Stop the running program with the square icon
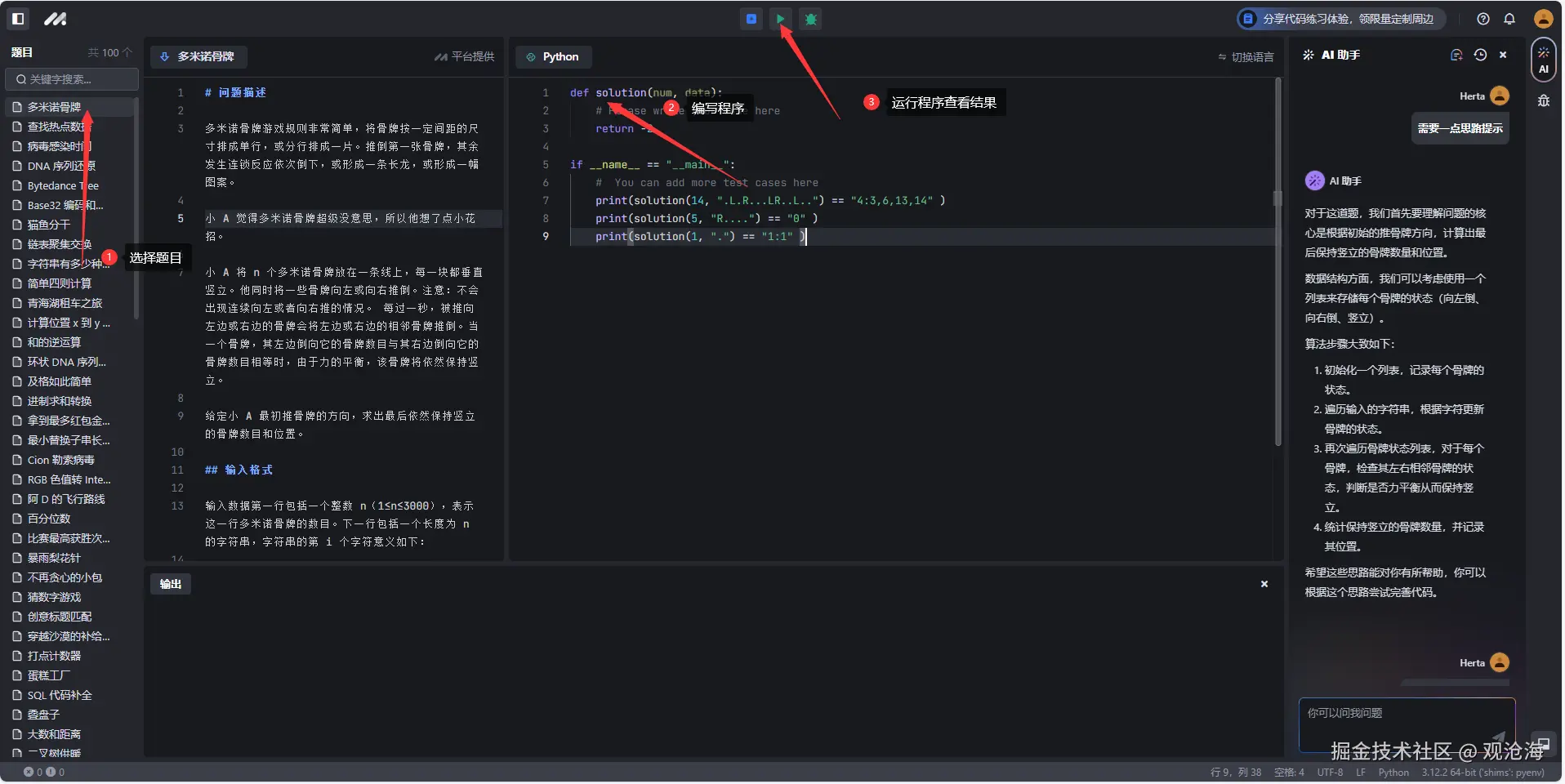Viewport: 1565px width, 784px height. click(x=751, y=19)
